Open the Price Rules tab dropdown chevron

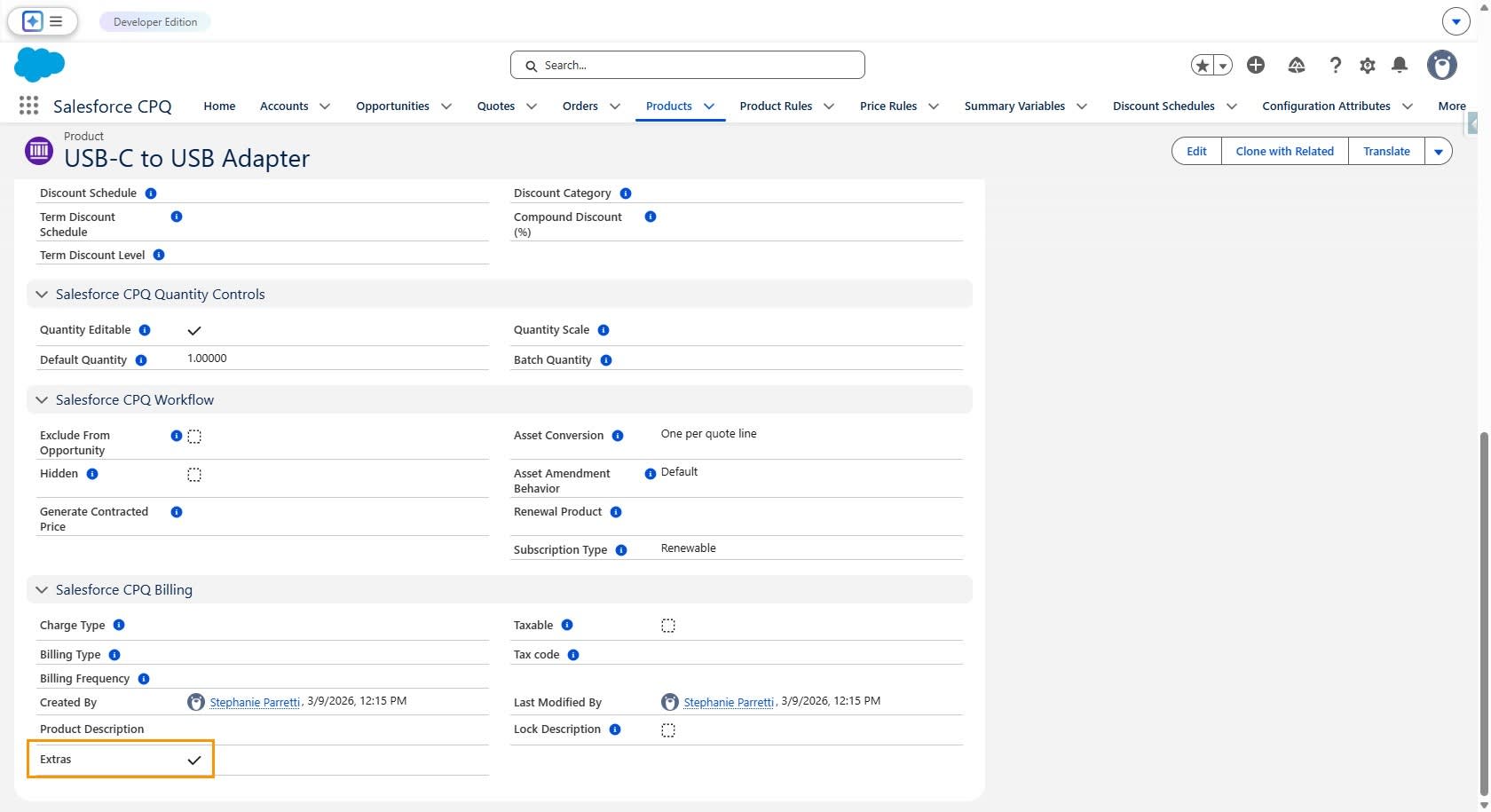(x=934, y=106)
